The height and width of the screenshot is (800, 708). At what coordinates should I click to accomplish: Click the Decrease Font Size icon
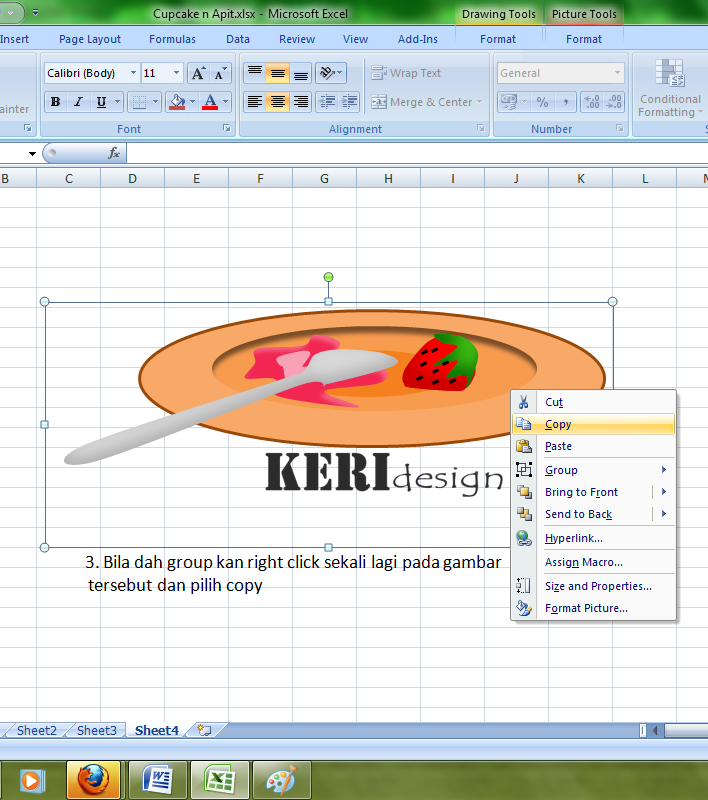[220, 73]
